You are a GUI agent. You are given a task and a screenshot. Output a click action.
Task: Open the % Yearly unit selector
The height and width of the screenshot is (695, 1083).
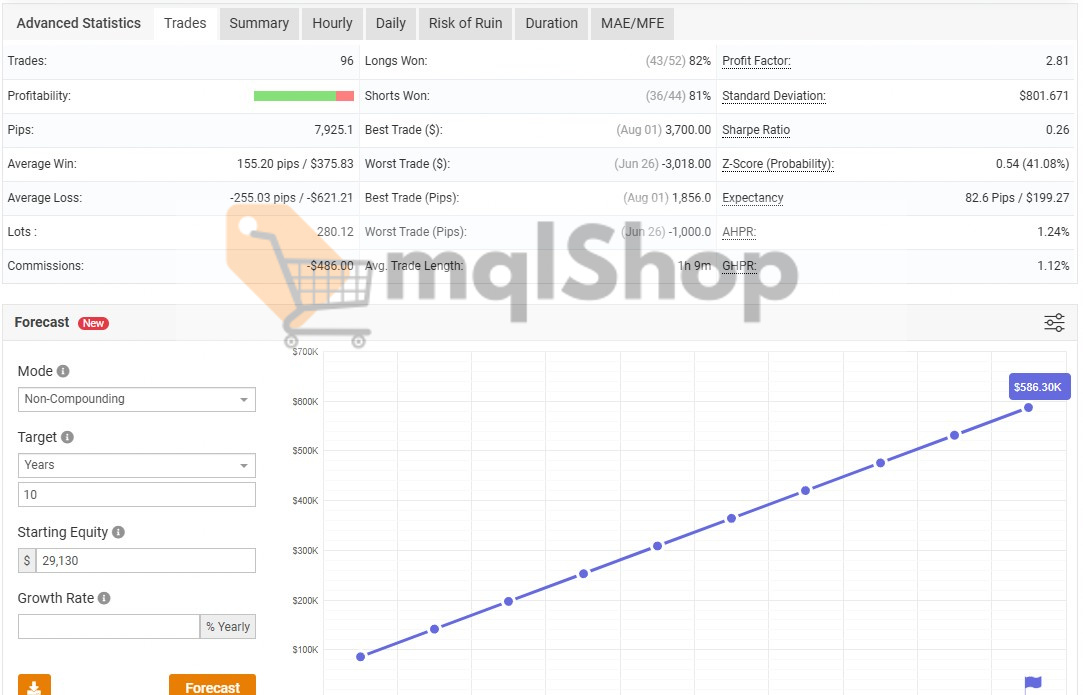228,626
